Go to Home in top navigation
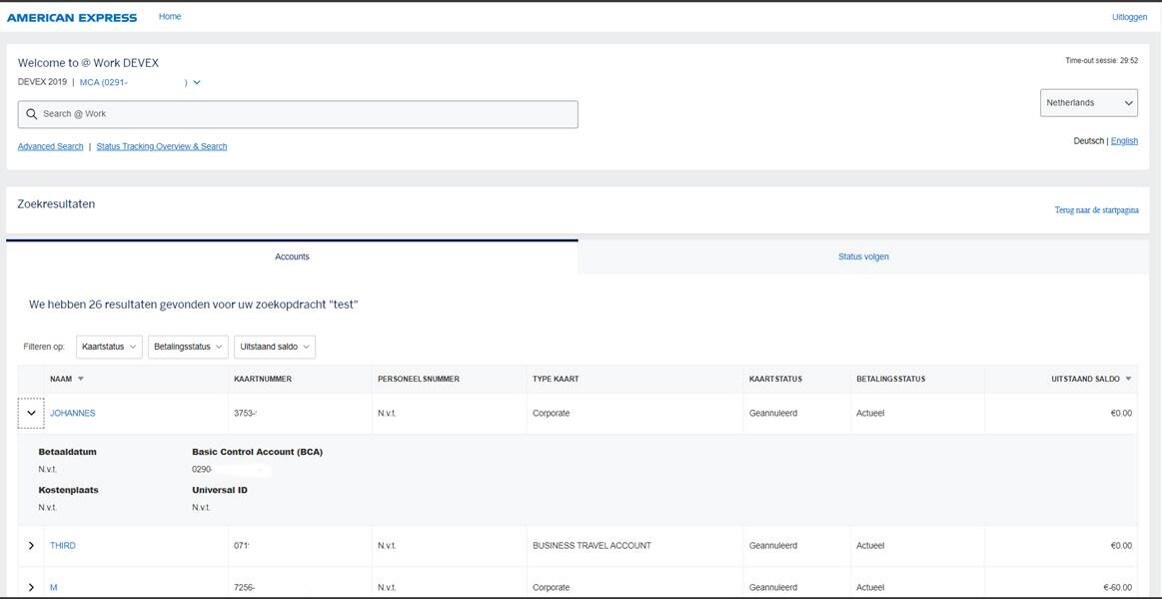Screen dimensions: 1162x599 (170, 17)
